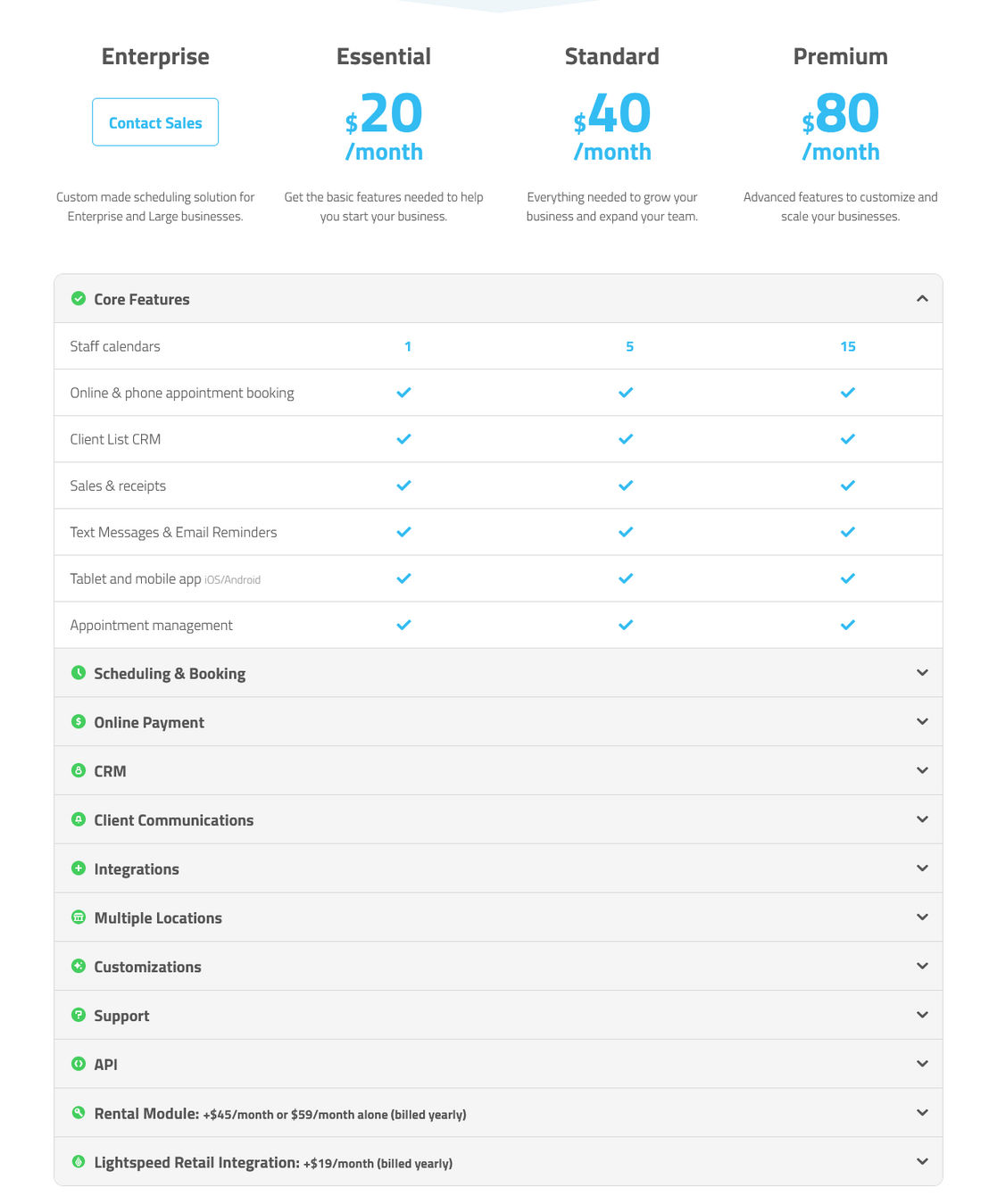This screenshot has width=989, height=1204.
Task: Select the Standard plan heading
Action: click(x=612, y=56)
